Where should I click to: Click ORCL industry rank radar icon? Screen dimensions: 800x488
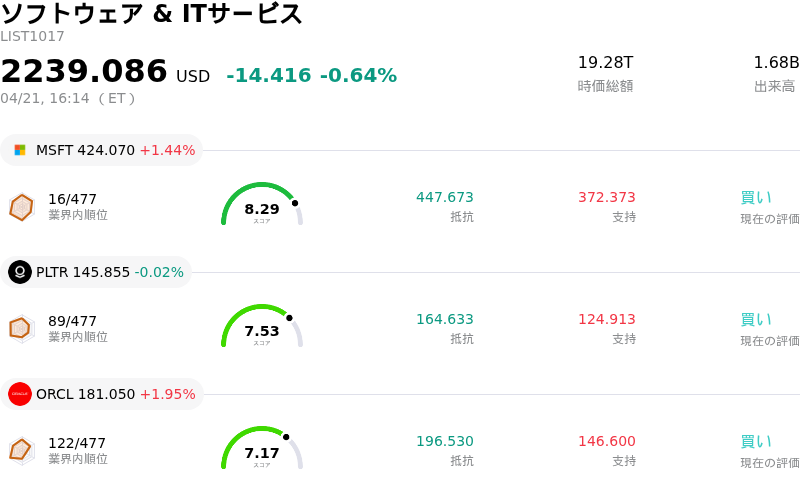pos(21,450)
